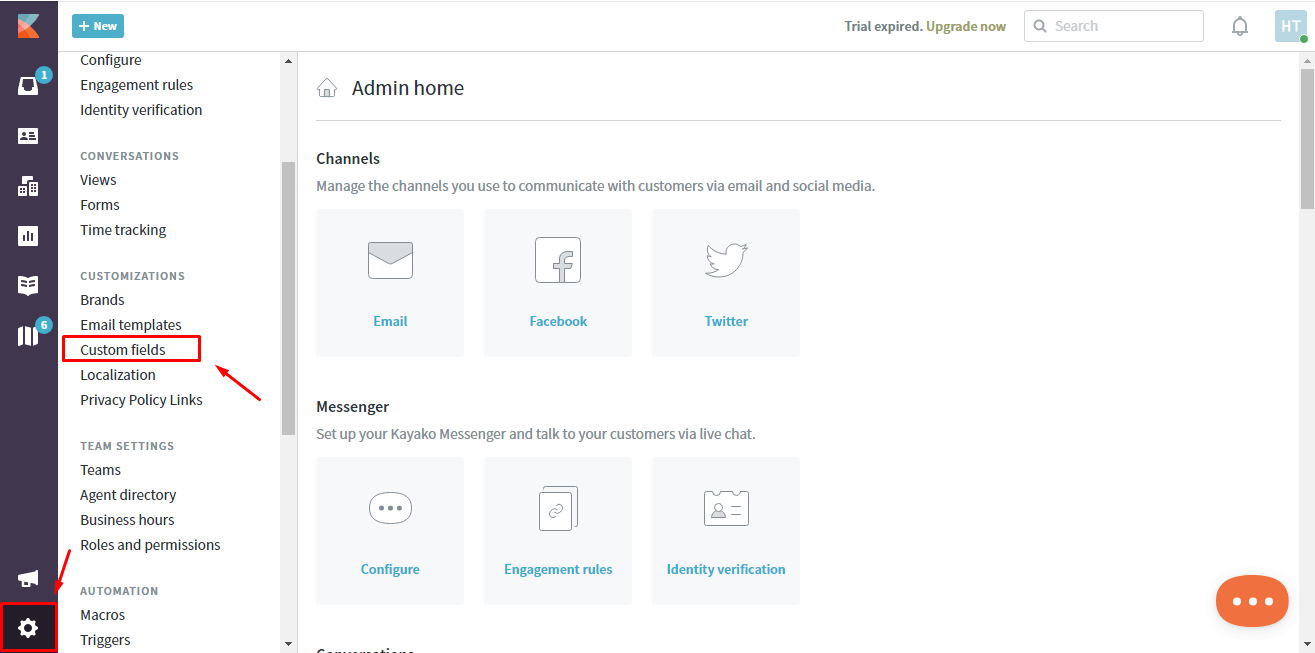Click the Email envelope icon
The height and width of the screenshot is (653, 1315).
coord(390,260)
